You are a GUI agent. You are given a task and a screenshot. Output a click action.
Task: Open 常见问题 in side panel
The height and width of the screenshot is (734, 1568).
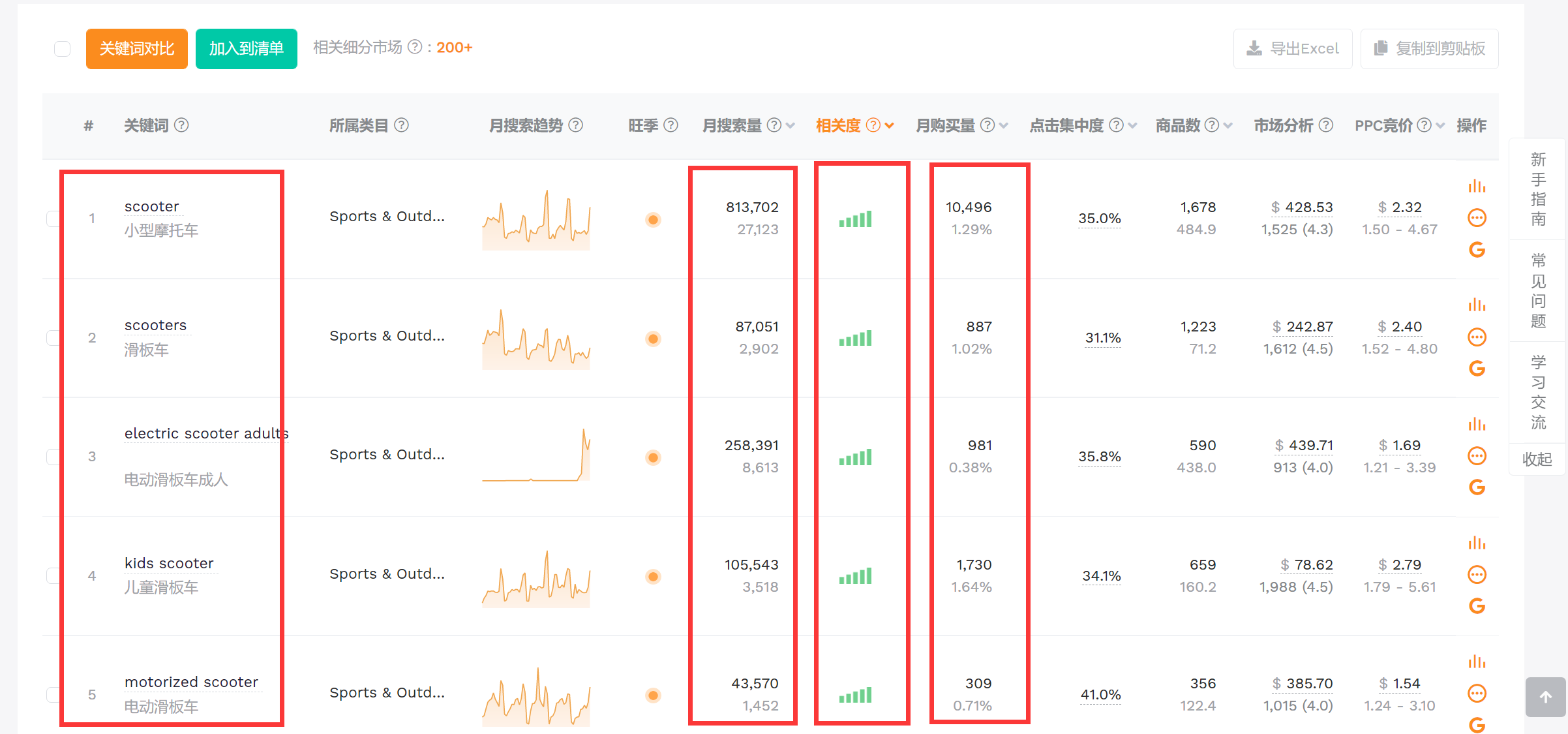tap(1538, 290)
